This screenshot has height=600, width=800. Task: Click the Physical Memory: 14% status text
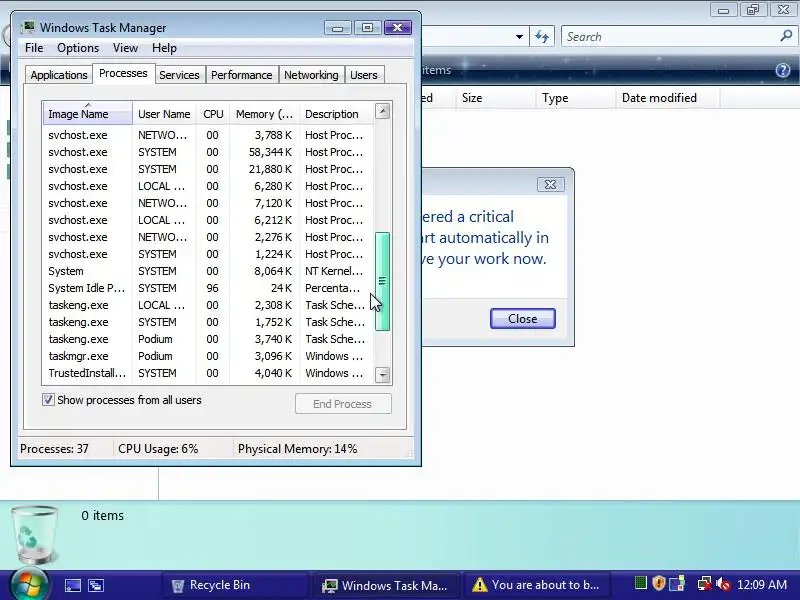297,449
